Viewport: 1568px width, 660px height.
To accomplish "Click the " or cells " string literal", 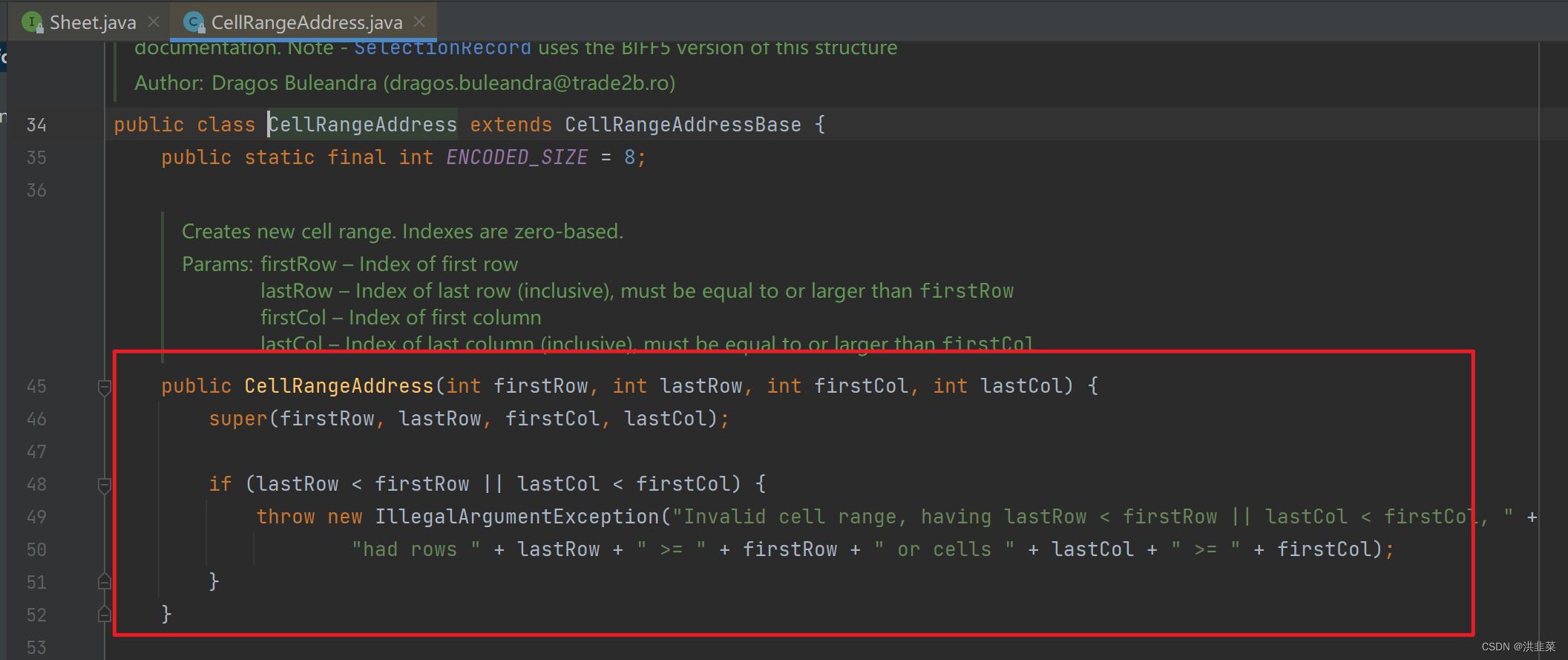I will coord(945,549).
